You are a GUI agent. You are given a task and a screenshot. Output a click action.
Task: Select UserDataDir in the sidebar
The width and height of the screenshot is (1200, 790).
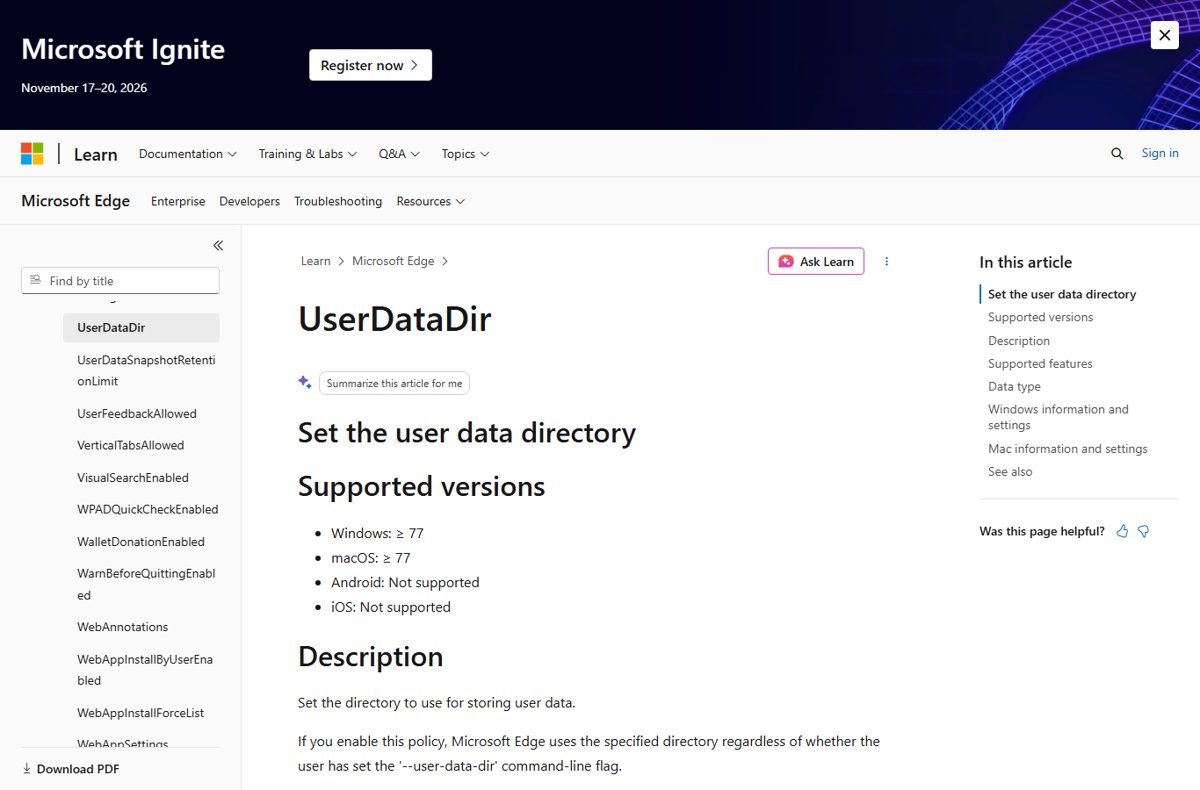tap(141, 328)
